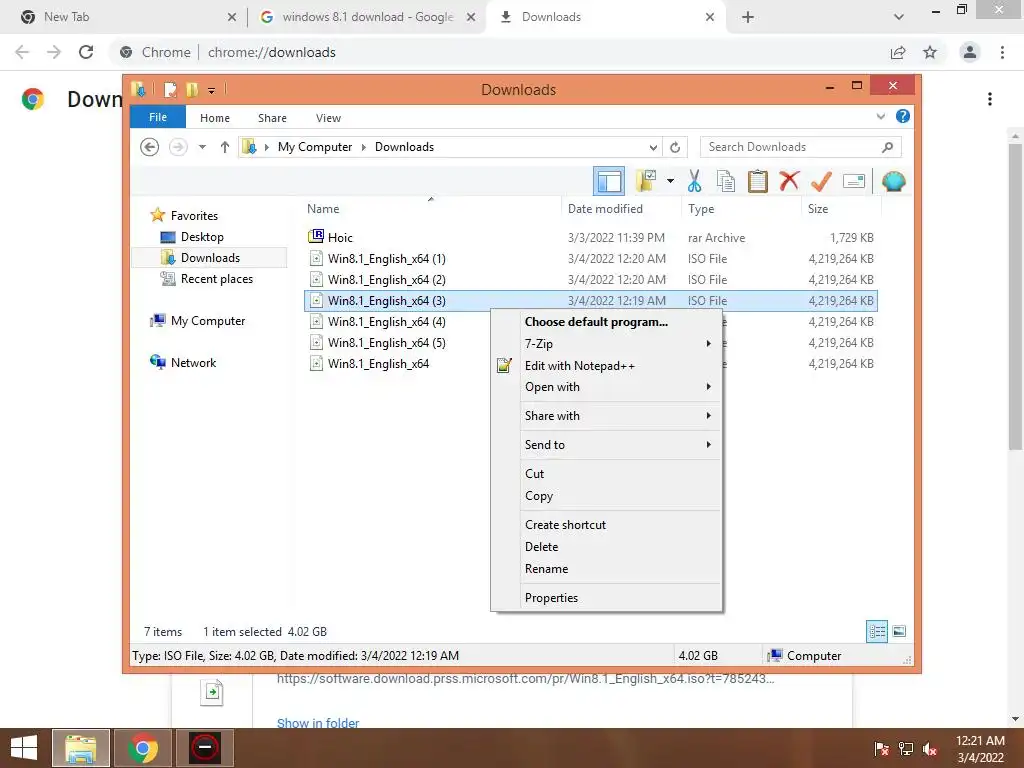Bookmark this page star icon in Chrome

(x=930, y=52)
